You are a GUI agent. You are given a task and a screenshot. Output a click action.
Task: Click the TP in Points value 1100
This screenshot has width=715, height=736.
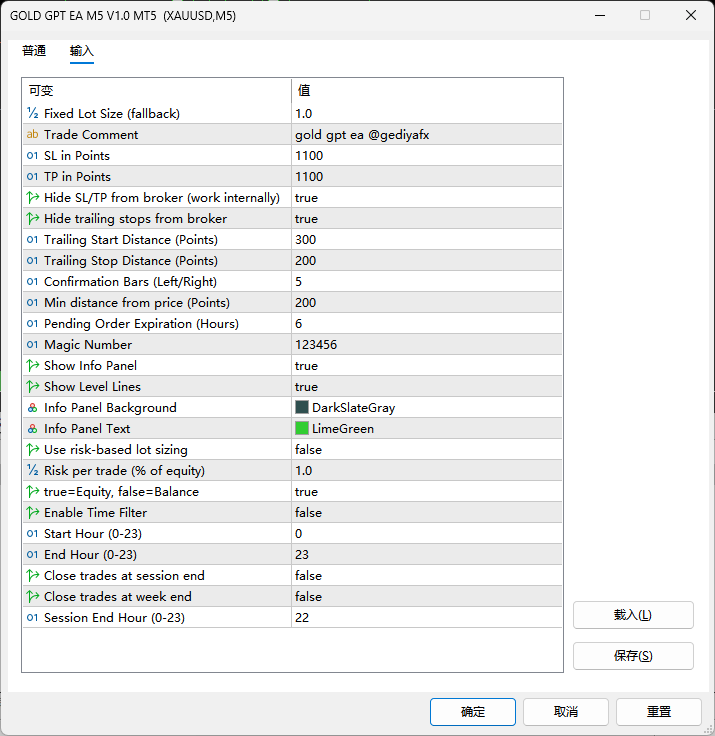click(427, 176)
